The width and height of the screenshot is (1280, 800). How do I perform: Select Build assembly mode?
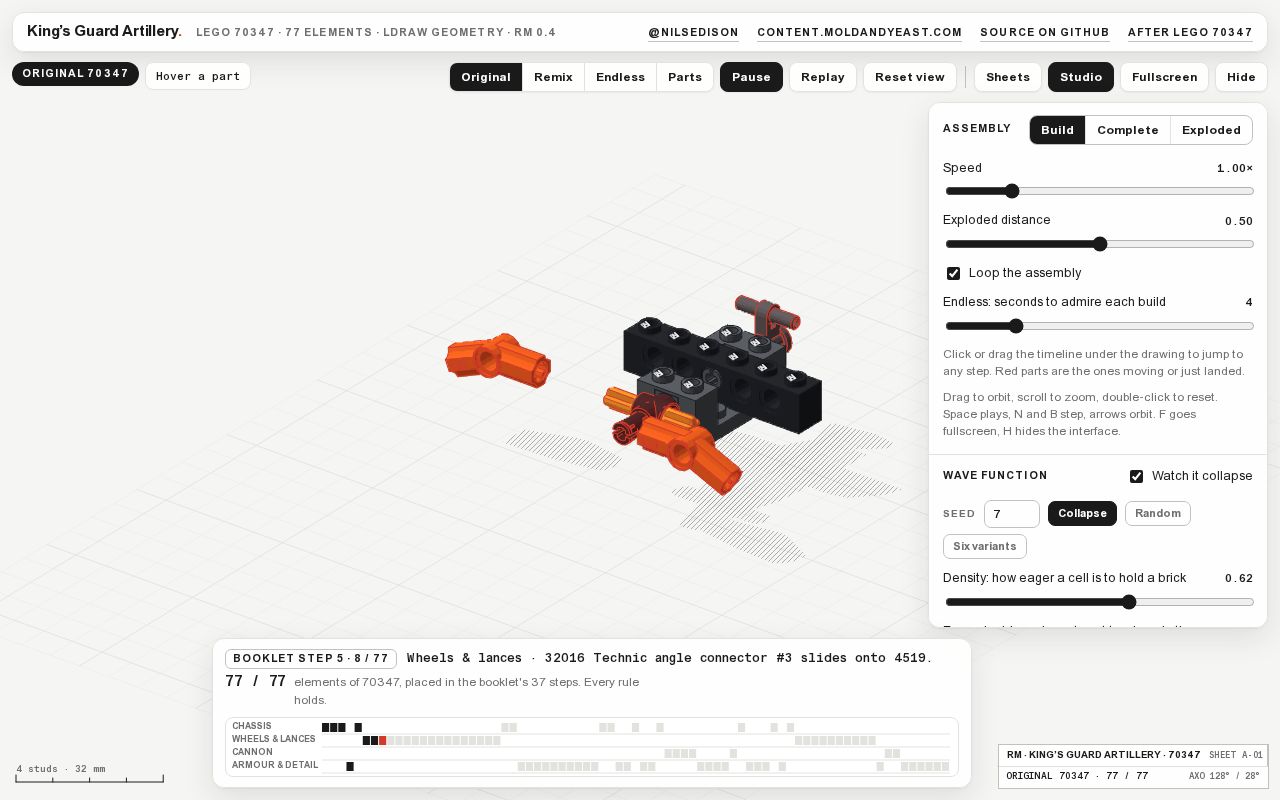coord(1057,130)
